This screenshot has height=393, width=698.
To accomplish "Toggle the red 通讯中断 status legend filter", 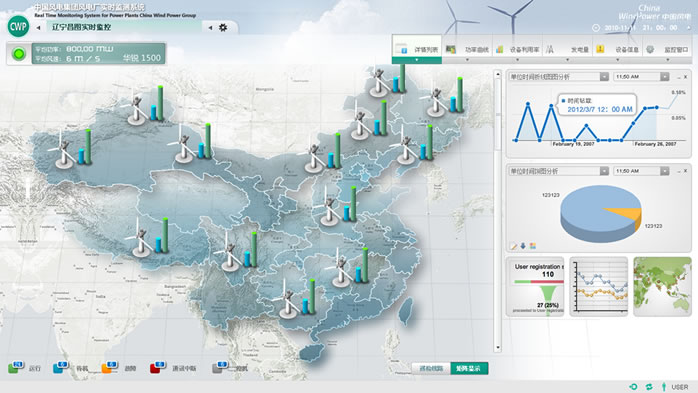I will (x=156, y=367).
